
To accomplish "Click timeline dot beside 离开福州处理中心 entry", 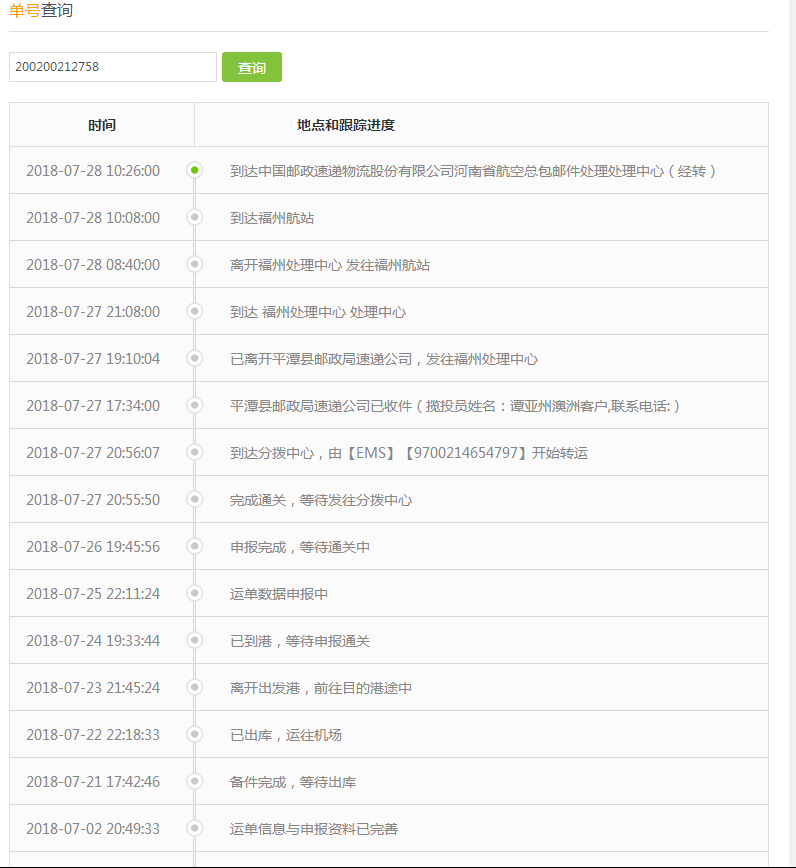I will [195, 264].
